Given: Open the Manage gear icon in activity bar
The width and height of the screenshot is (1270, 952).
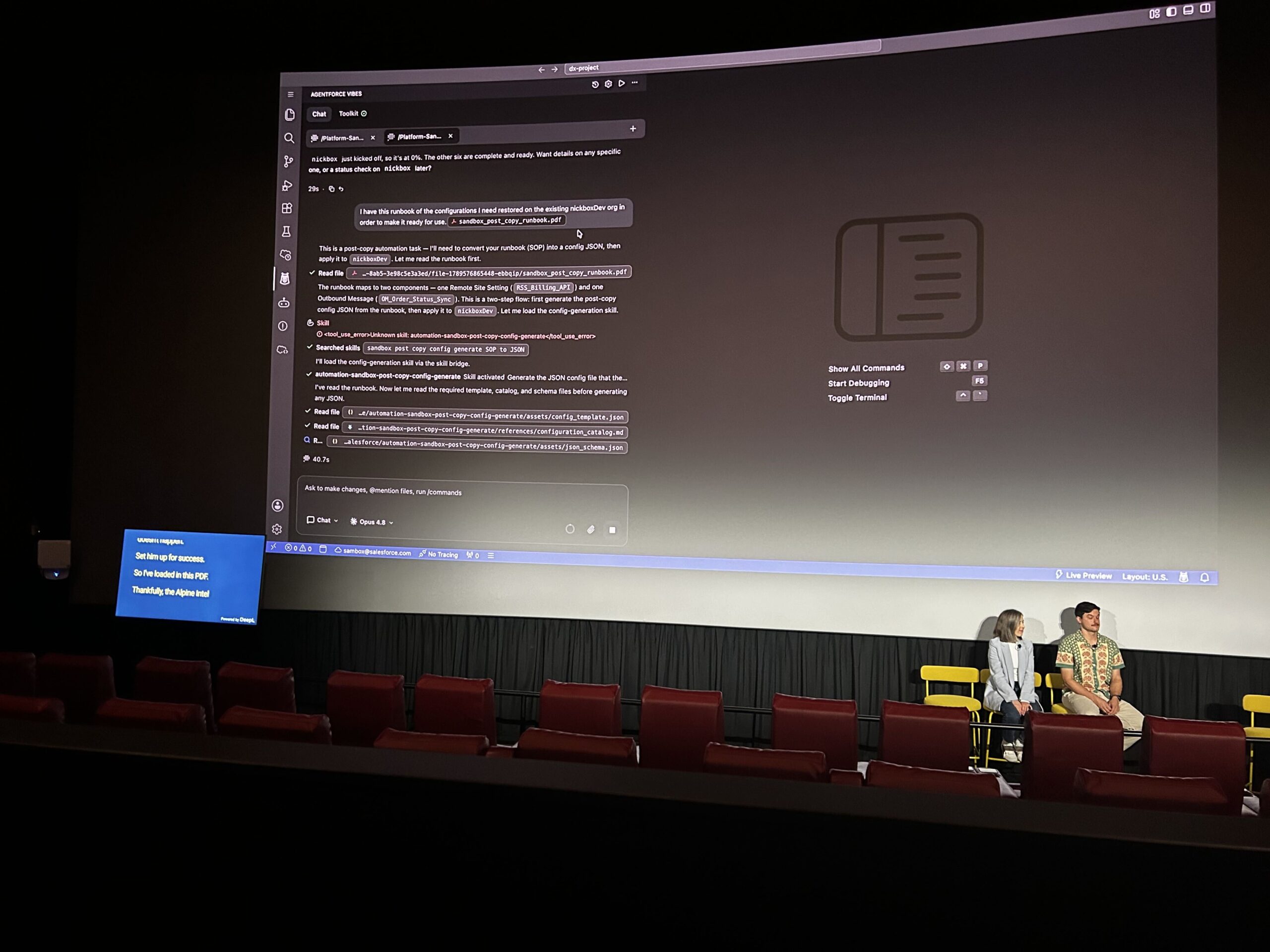Looking at the screenshot, I should pos(277,529).
